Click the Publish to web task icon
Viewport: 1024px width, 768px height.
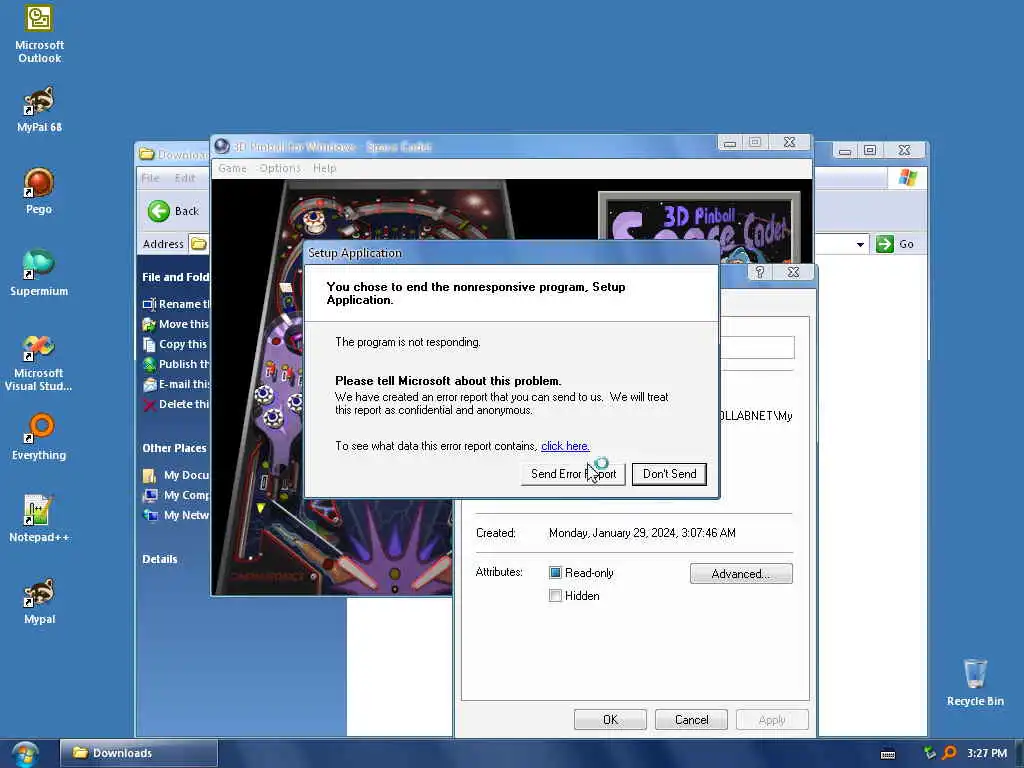[x=149, y=364]
